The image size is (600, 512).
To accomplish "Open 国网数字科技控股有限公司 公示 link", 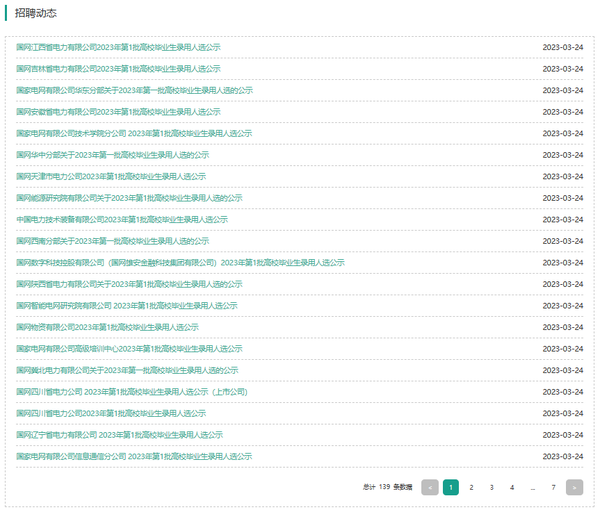I will click(x=180, y=263).
